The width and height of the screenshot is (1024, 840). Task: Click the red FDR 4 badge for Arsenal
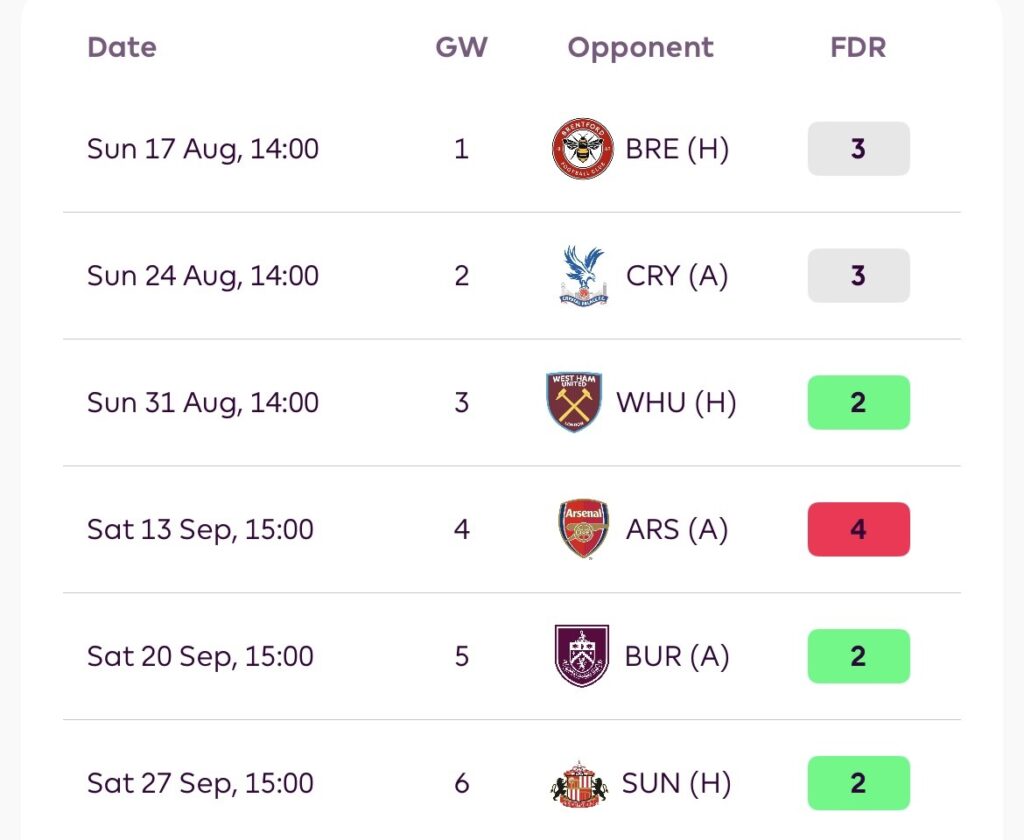click(859, 529)
